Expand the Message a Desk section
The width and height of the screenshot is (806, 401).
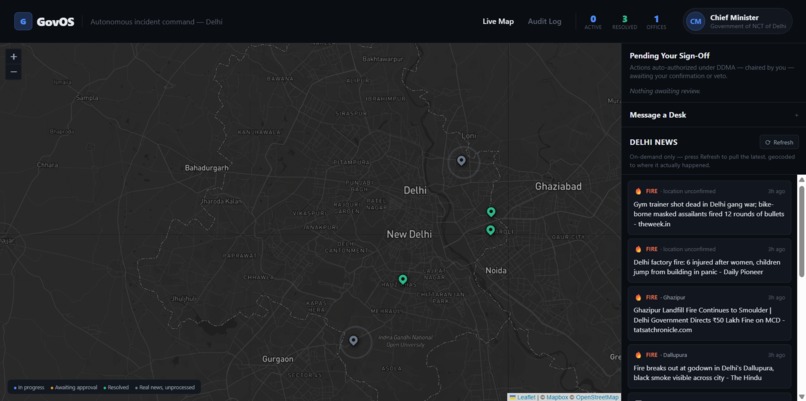pos(713,115)
